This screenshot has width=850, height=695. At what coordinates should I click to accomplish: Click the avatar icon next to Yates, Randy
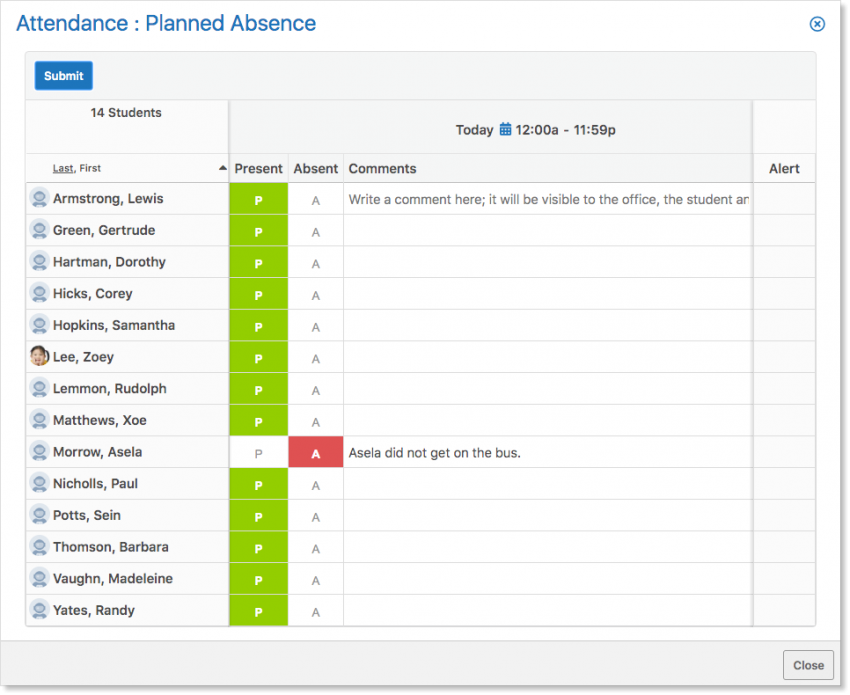coord(39,610)
